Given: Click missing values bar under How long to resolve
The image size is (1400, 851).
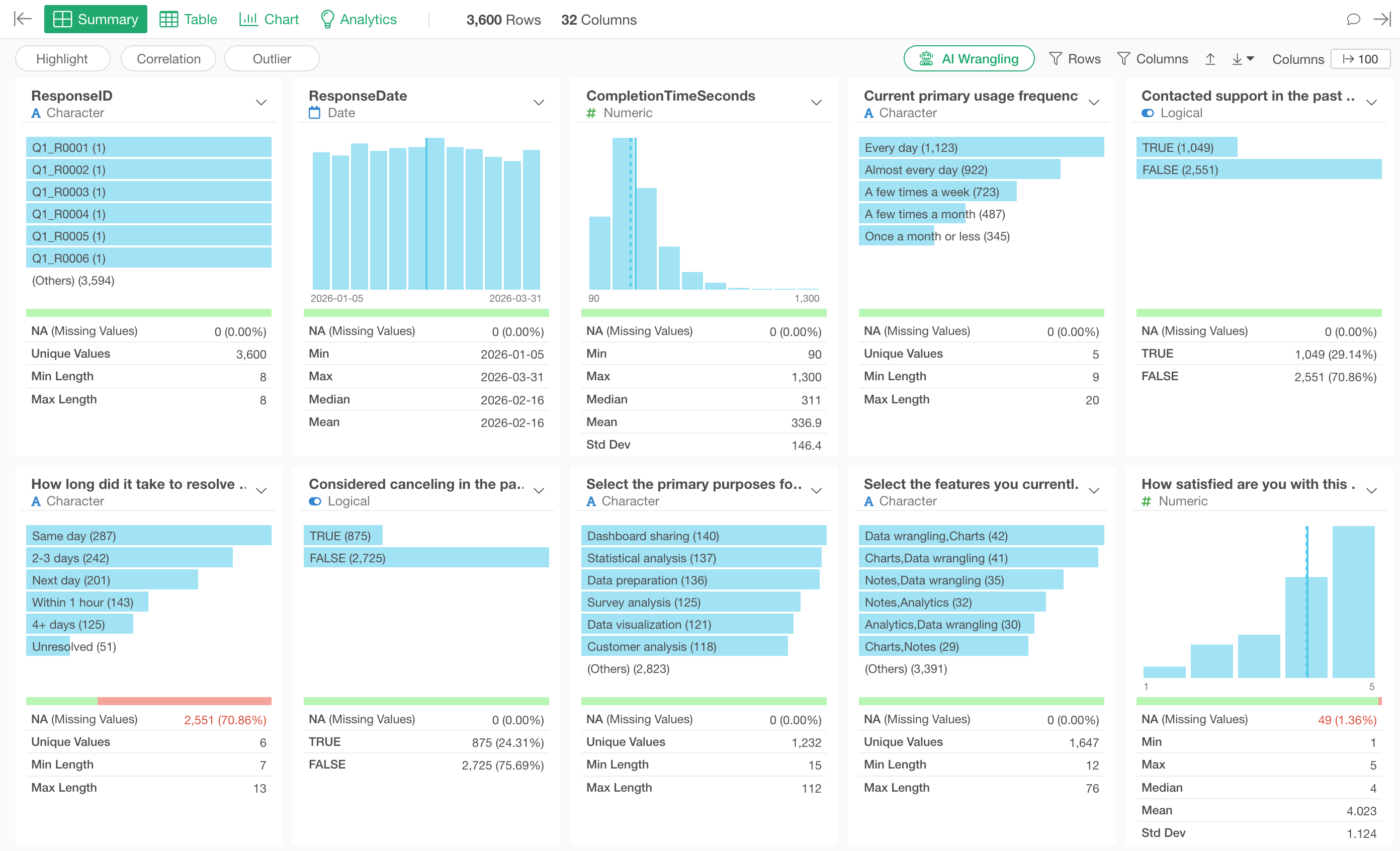Looking at the screenshot, I should point(149,701).
